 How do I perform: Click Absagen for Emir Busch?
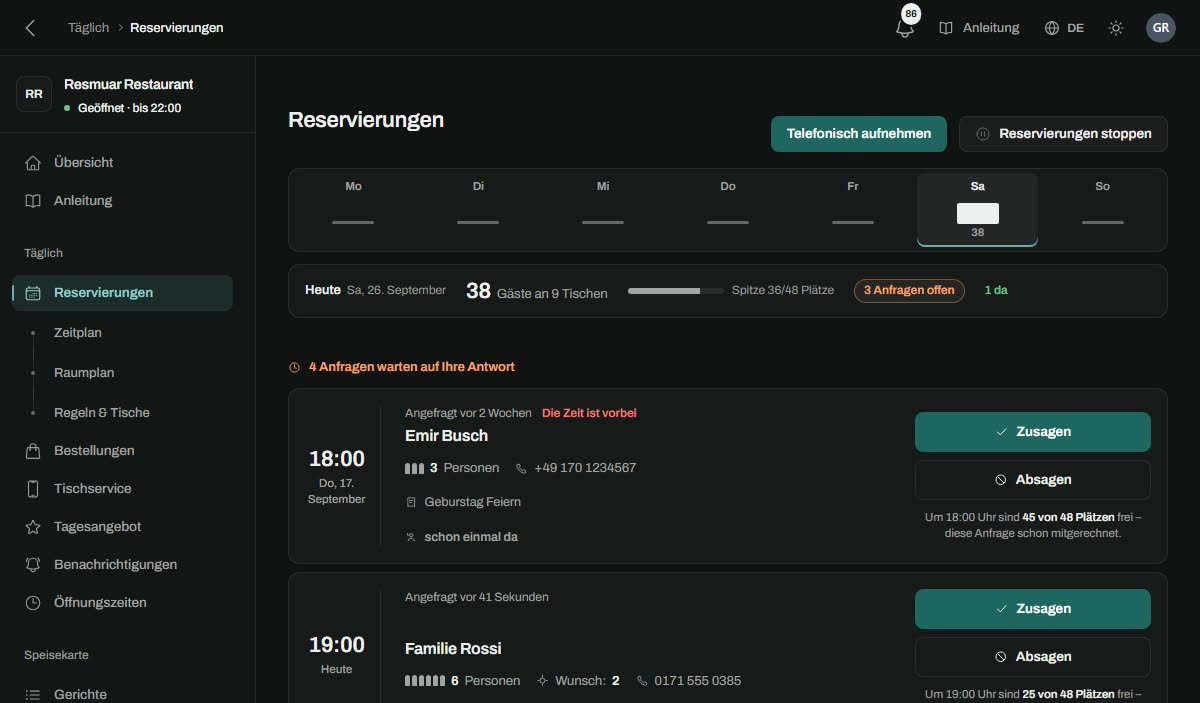click(x=1033, y=480)
